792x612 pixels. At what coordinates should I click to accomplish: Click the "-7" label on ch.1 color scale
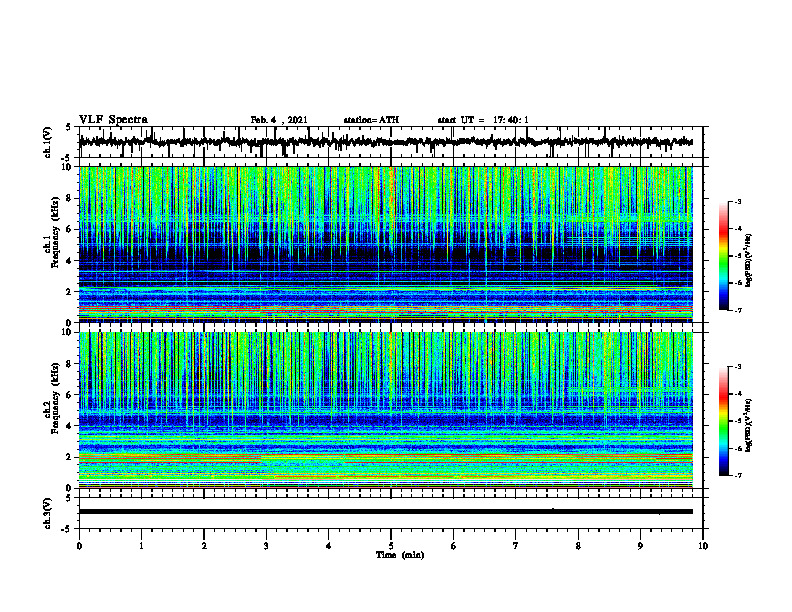pos(737,311)
